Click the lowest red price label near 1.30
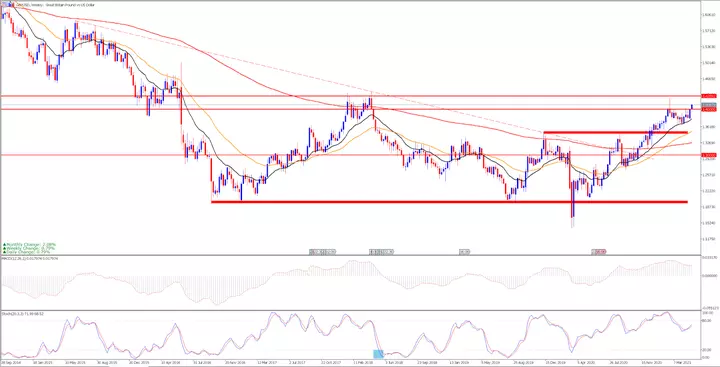Viewport: 720px width, 367px height. coord(709,155)
